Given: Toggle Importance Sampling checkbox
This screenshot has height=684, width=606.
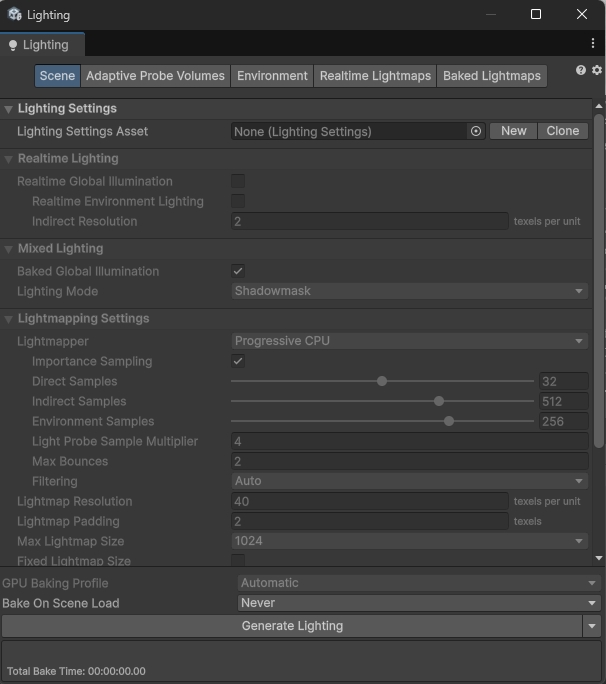Looking at the screenshot, I should coord(238,361).
